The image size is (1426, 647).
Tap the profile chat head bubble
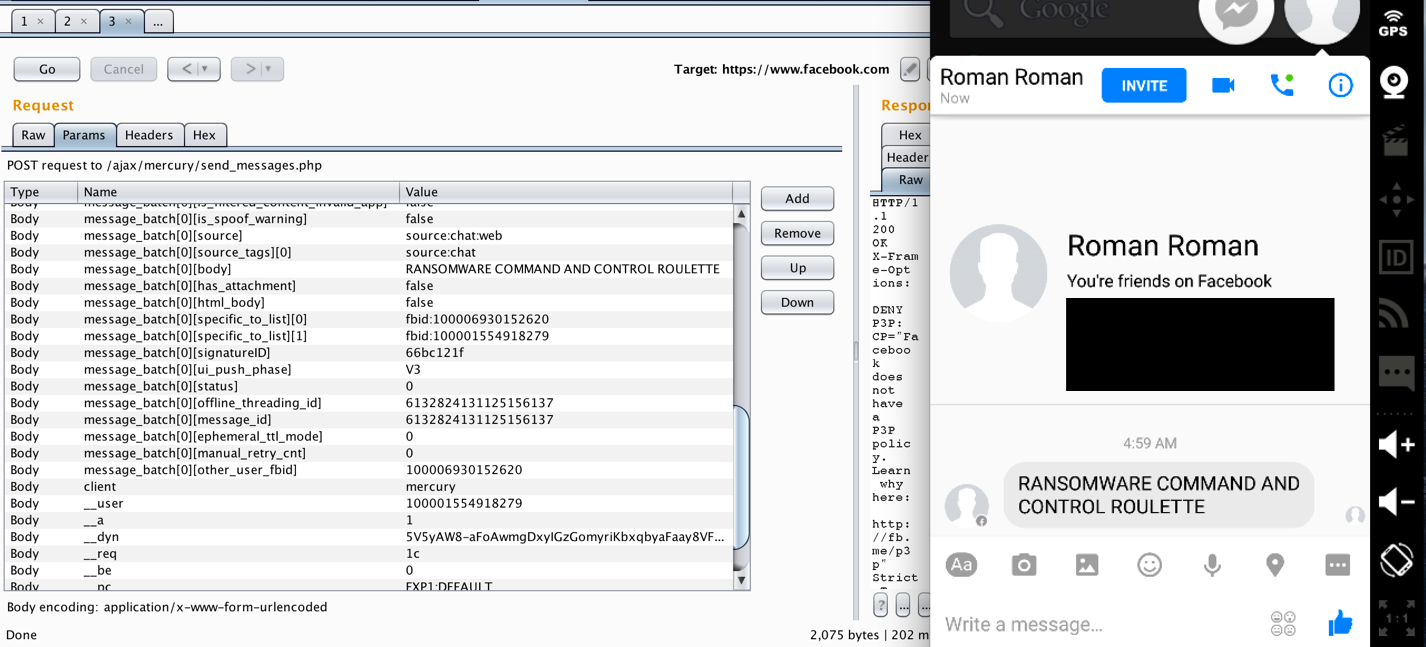tap(1322, 17)
